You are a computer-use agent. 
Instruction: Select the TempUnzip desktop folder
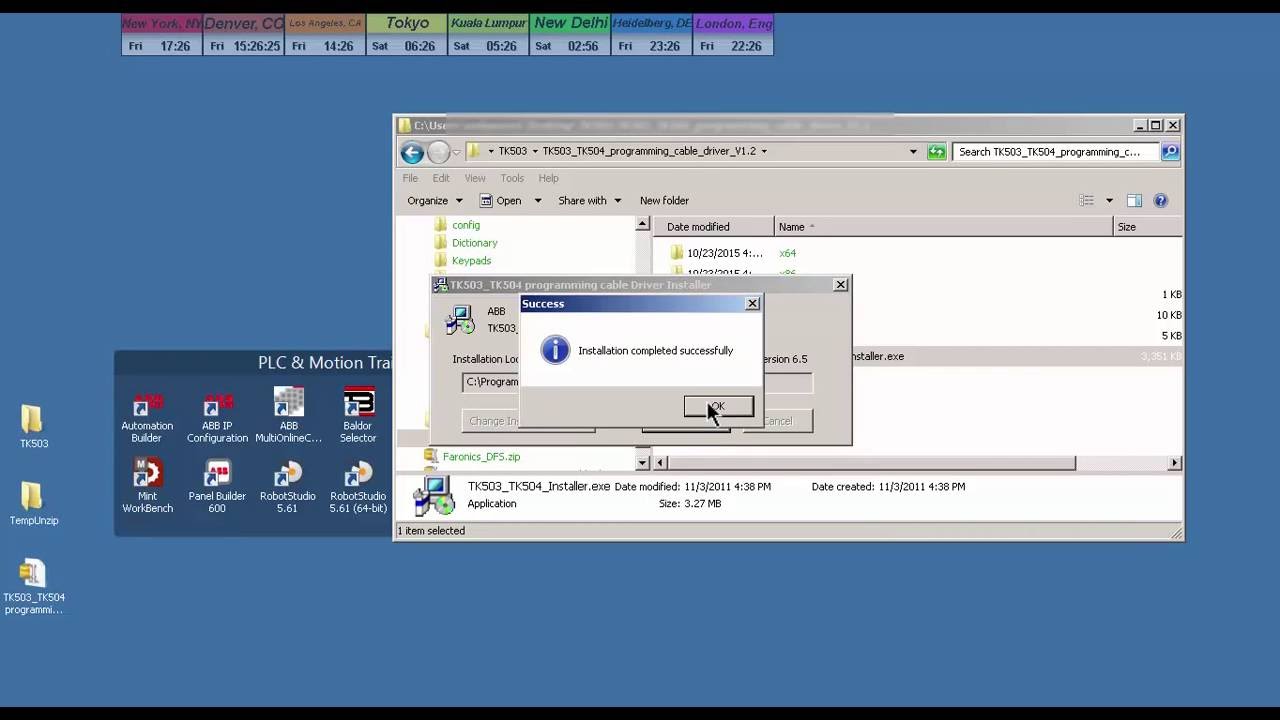(33, 504)
